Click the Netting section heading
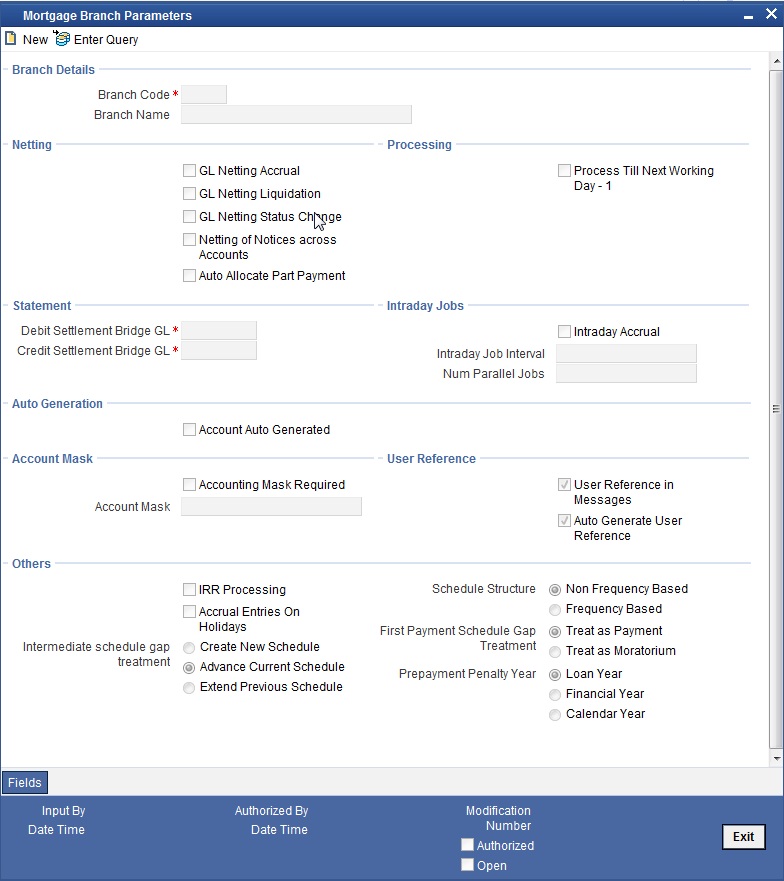 (x=31, y=144)
